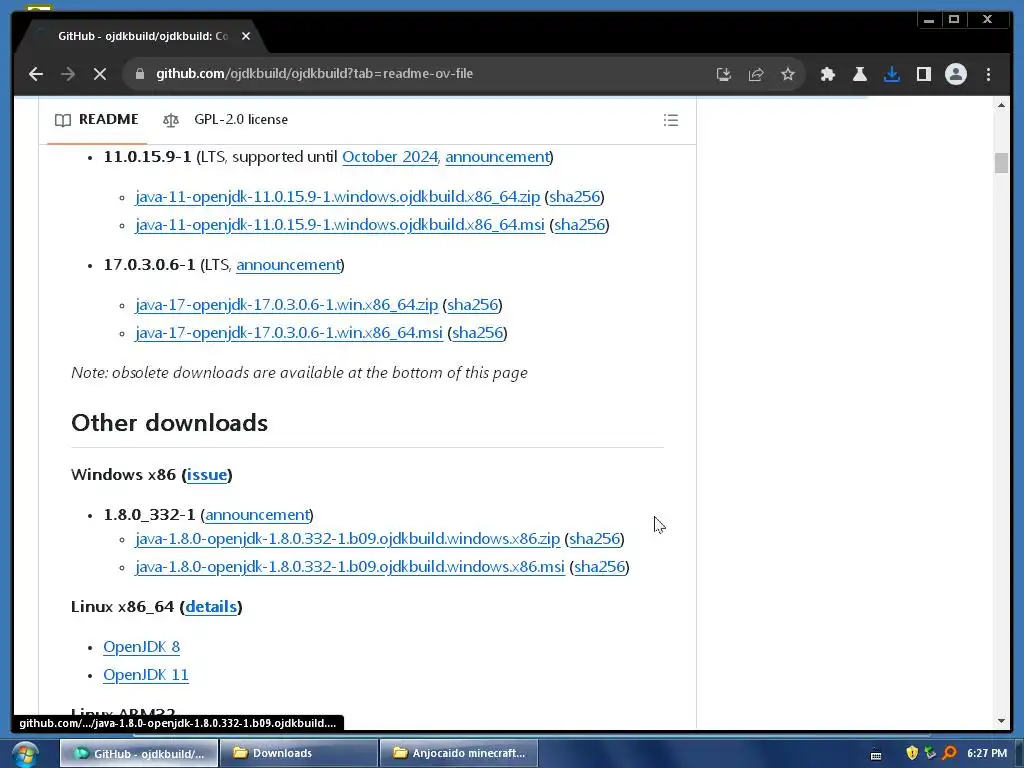
Task: Click the address bar URL
Action: click(314, 74)
